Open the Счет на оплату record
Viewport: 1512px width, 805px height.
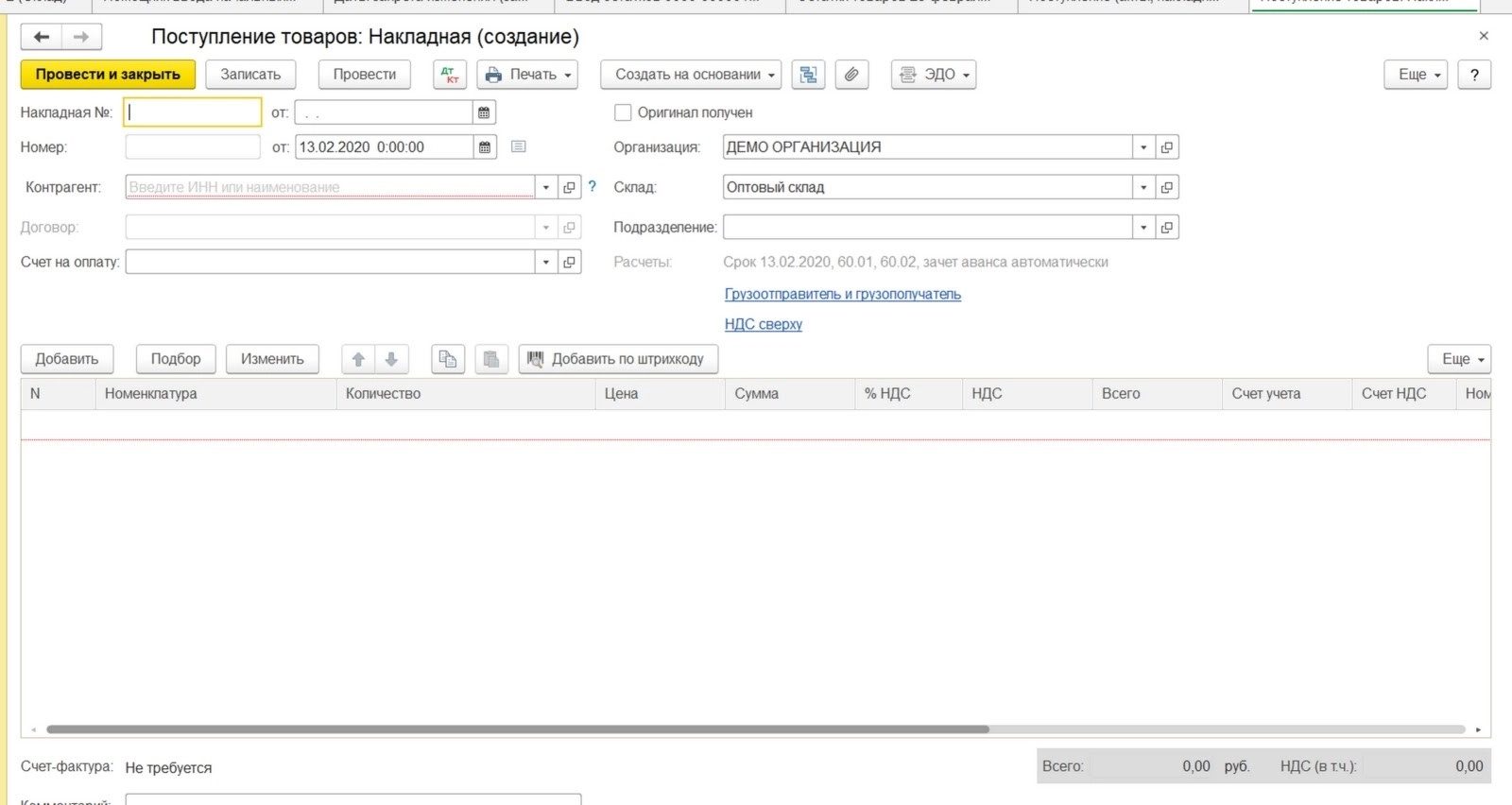569,262
